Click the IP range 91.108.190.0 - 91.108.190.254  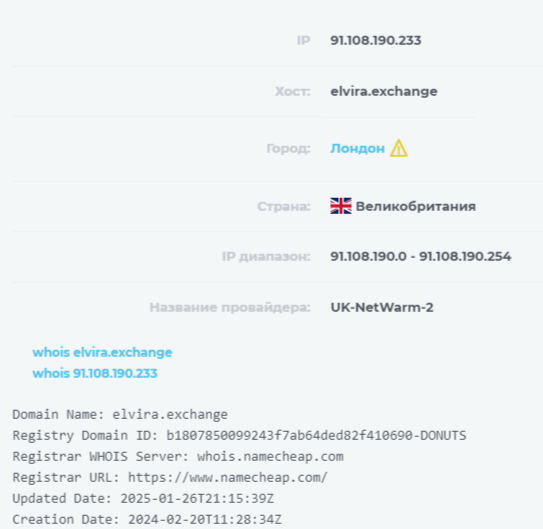point(420,257)
